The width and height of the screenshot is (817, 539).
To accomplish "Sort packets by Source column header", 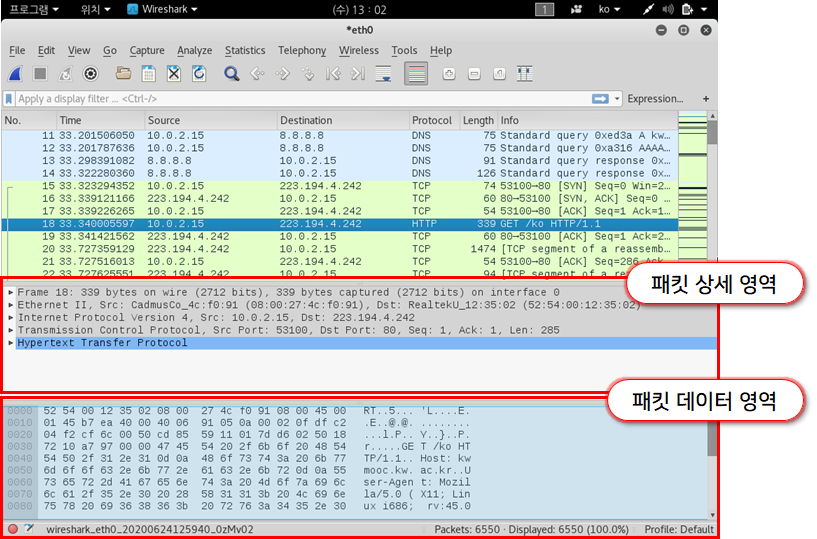I will tap(211, 120).
